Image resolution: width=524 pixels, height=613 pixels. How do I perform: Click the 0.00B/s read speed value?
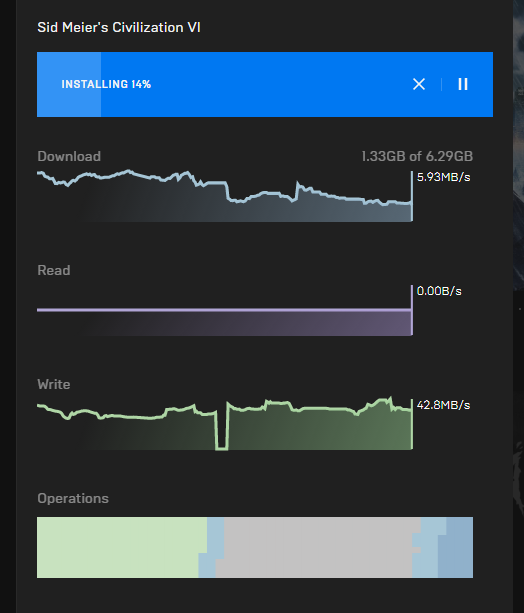tap(439, 291)
